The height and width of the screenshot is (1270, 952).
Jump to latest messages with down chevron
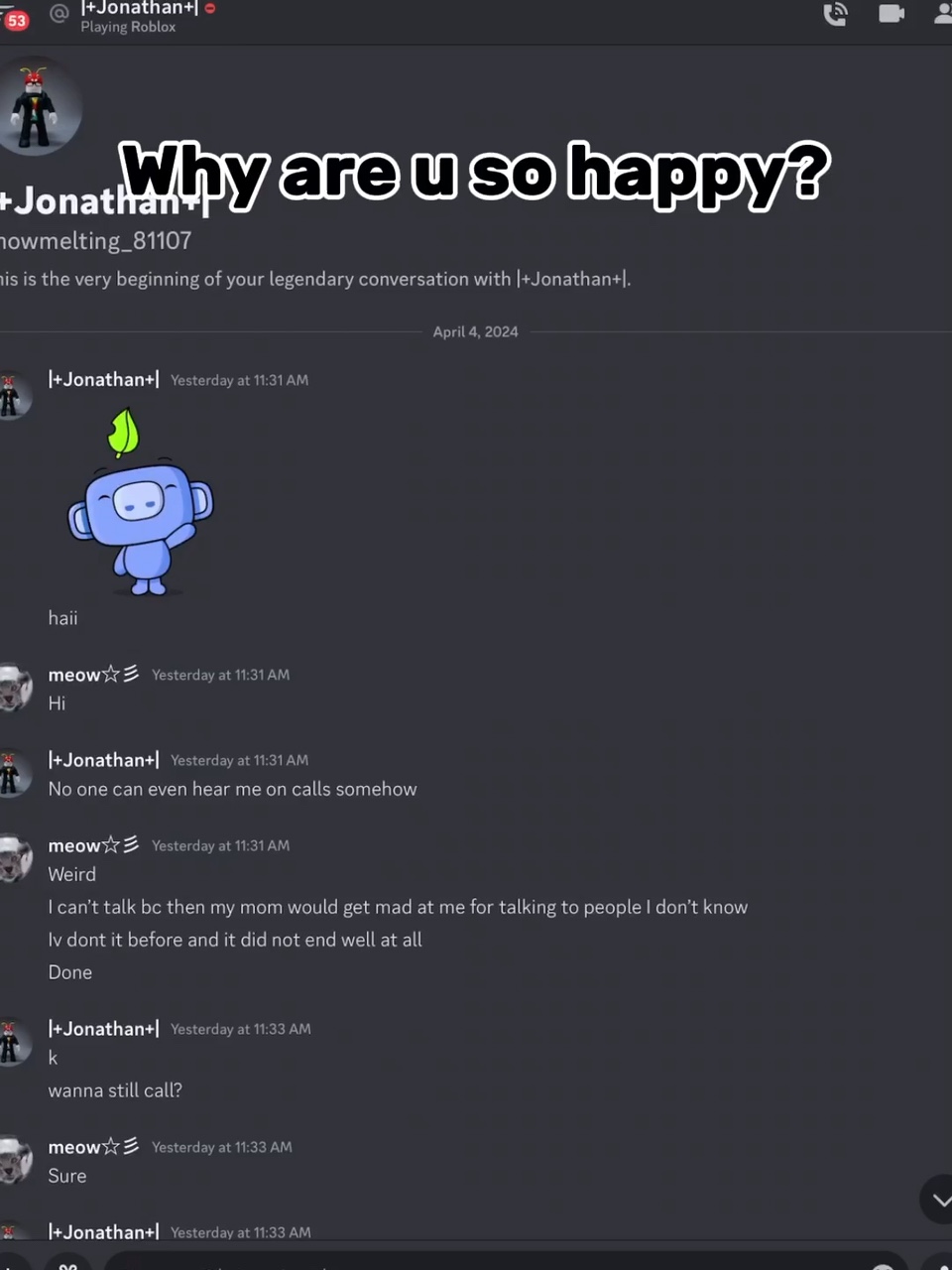click(937, 1201)
